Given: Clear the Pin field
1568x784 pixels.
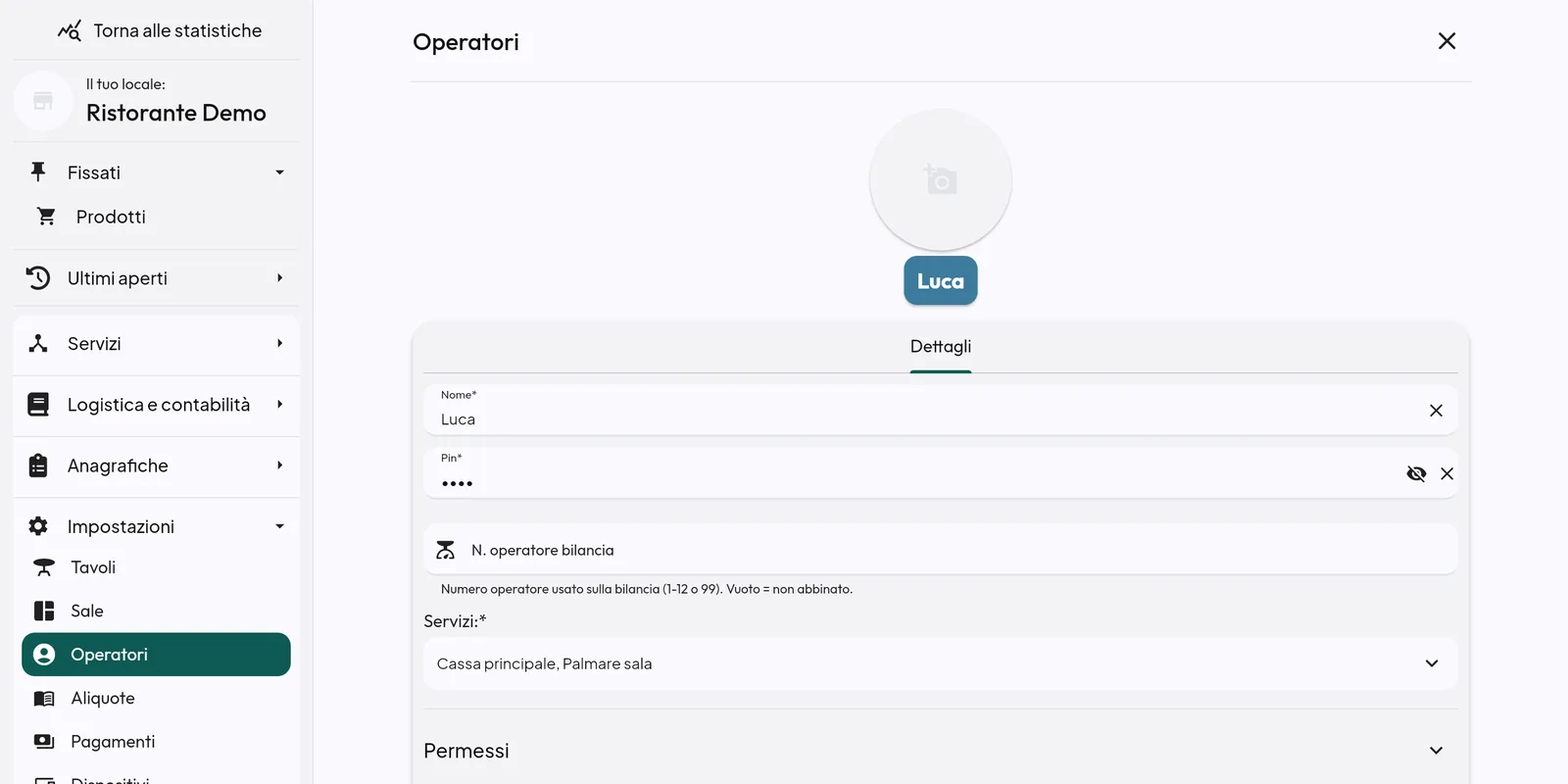Looking at the screenshot, I should pos(1447,474).
